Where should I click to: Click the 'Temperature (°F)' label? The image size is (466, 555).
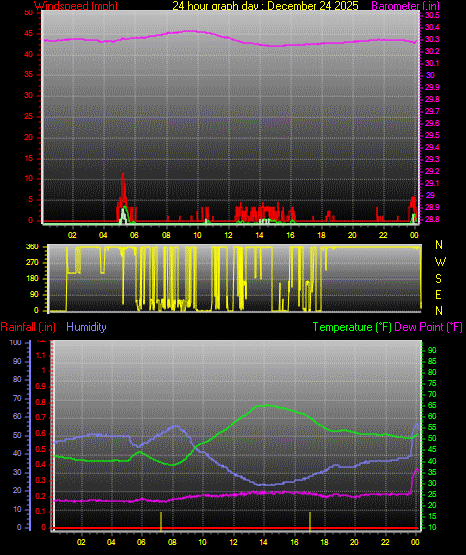352,327
